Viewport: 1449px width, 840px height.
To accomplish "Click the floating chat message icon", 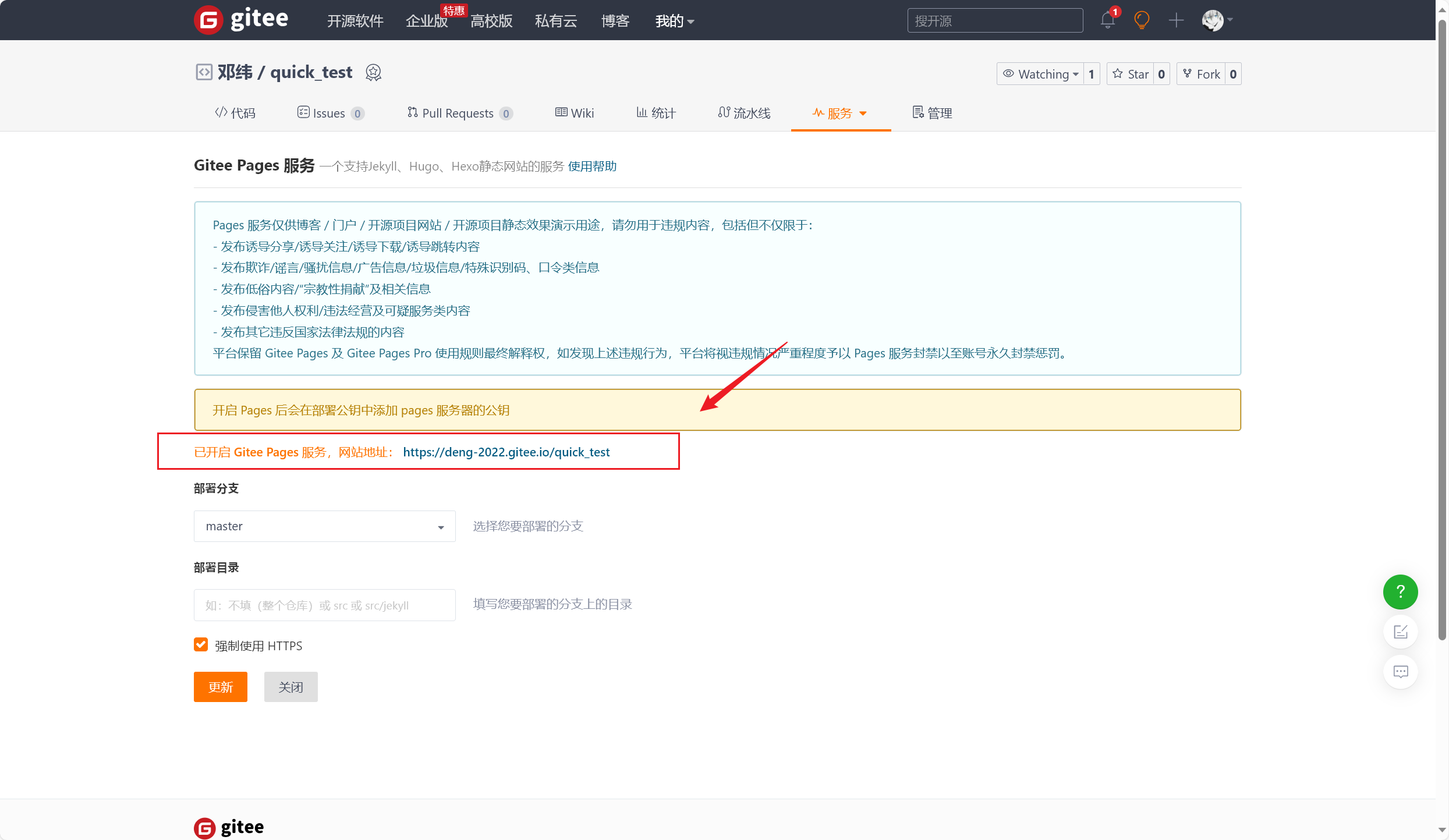I will coord(1400,671).
